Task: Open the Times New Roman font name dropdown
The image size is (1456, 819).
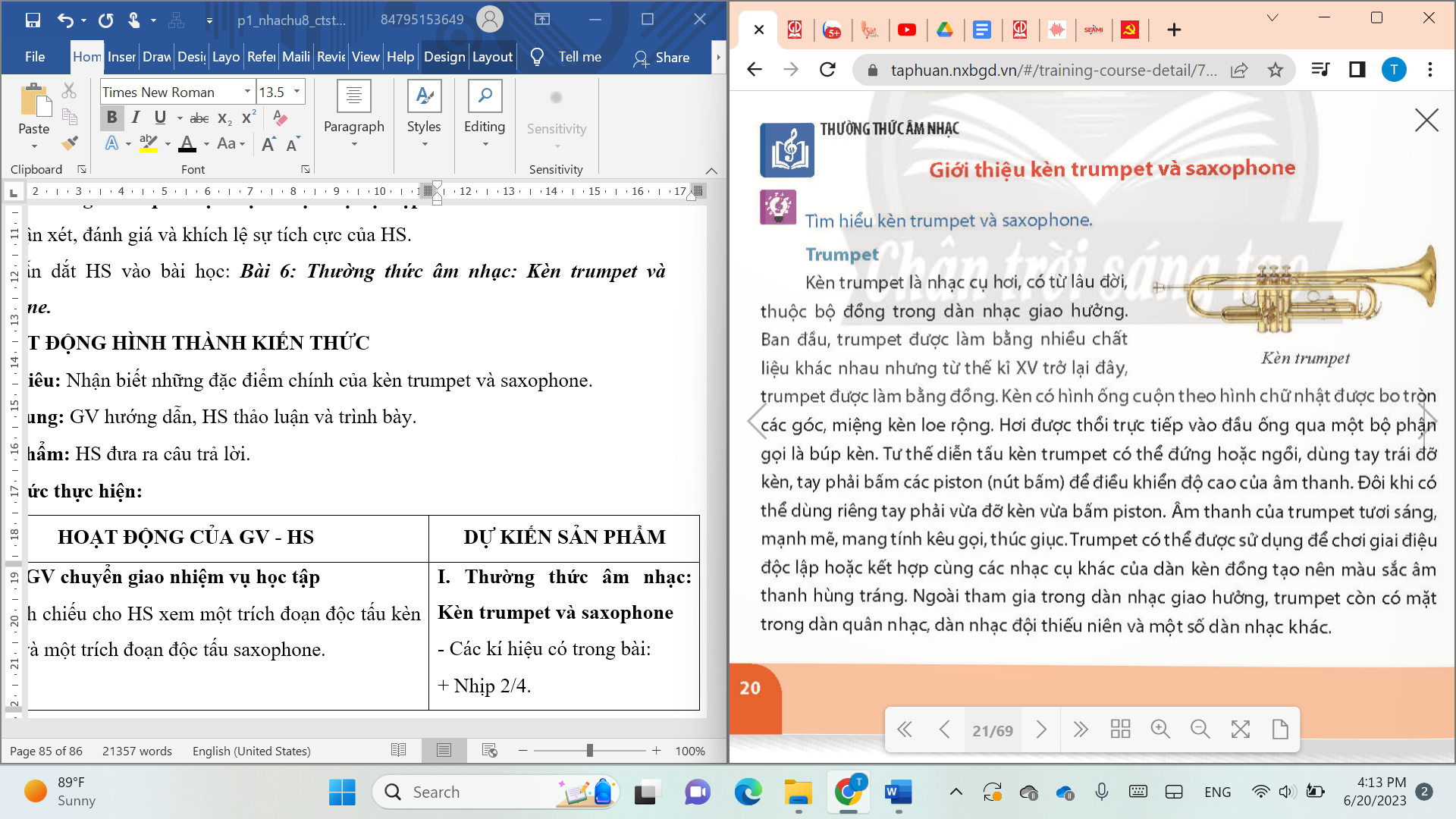Action: (x=247, y=92)
